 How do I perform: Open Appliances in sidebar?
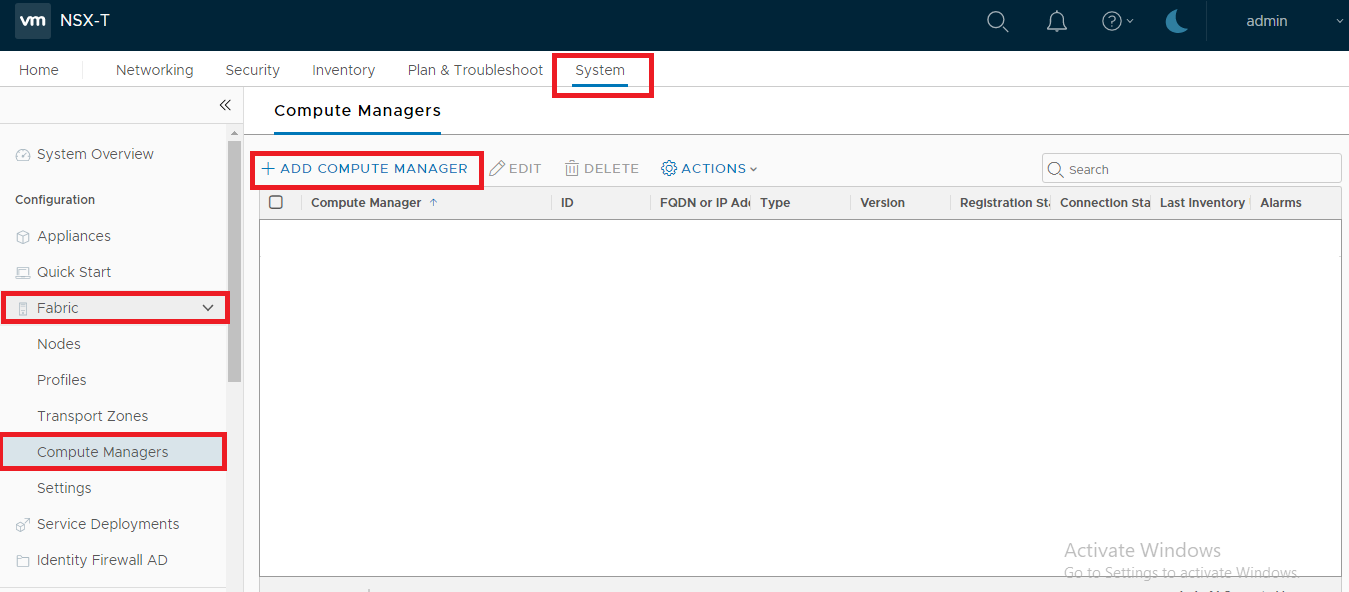click(x=74, y=236)
